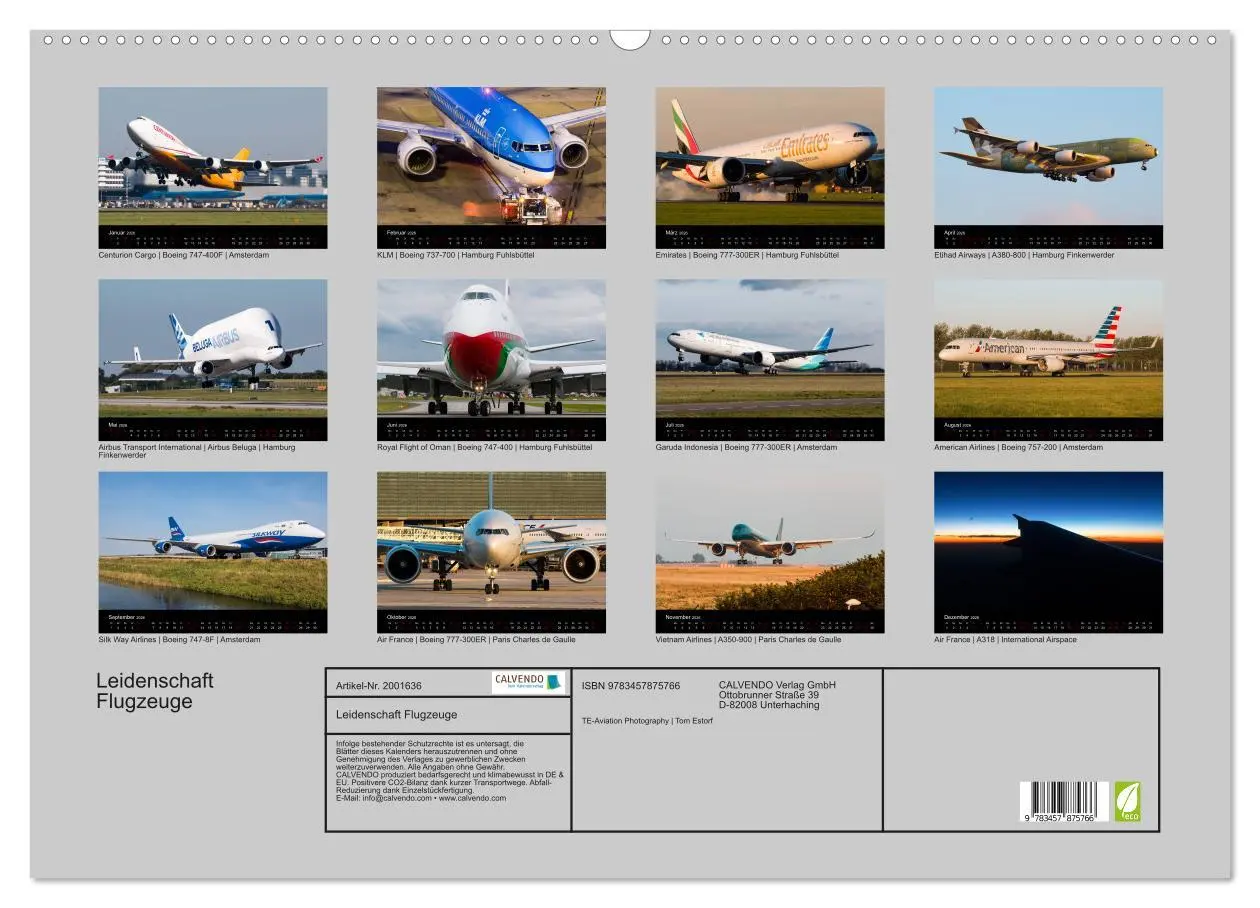Click caption 'Emirates | Boeing 777-300ER | Hamburg Fuhlsbüttel'
Image resolution: width=1260 pixels, height=908 pixels.
click(x=747, y=255)
